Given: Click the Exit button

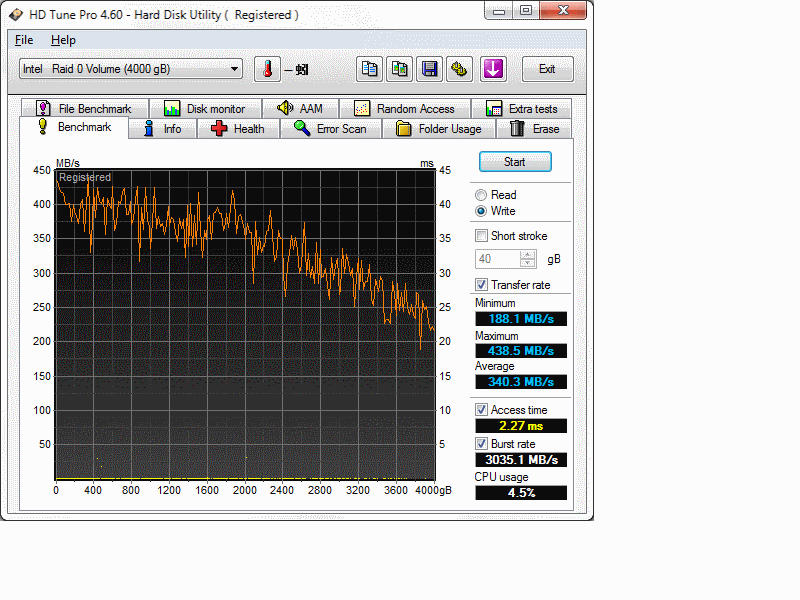Looking at the screenshot, I should (x=547, y=69).
